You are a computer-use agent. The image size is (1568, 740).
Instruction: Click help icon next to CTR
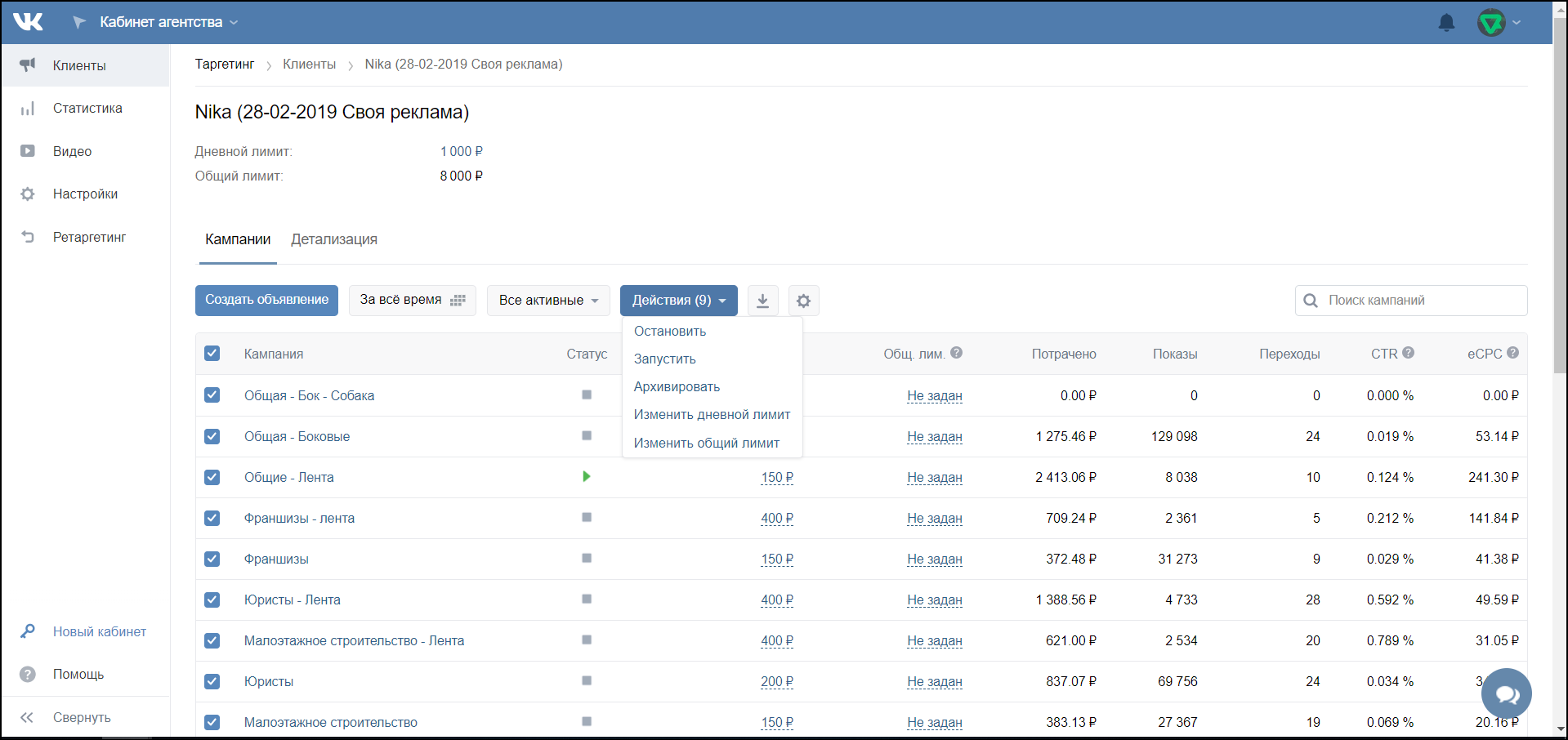(x=1408, y=353)
